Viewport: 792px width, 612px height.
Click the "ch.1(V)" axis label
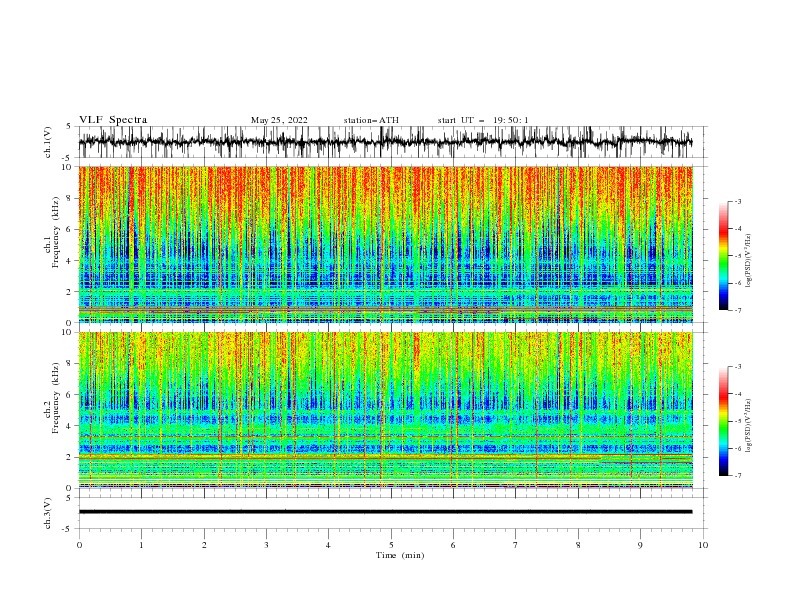(48, 142)
